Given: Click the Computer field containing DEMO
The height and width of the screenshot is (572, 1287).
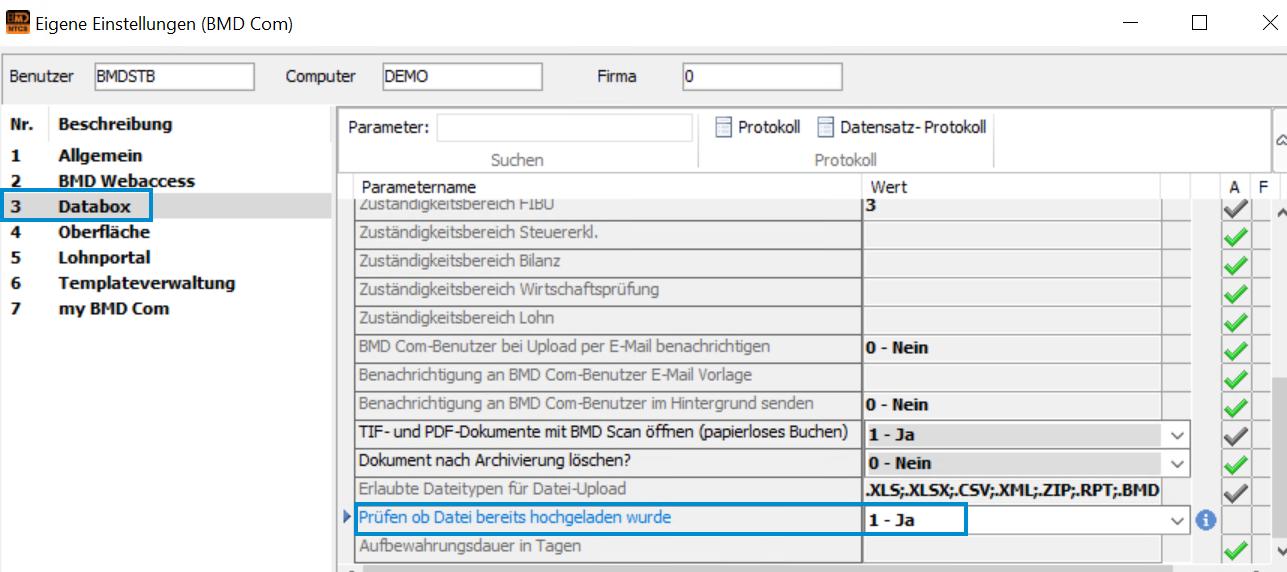Looking at the screenshot, I should 462,77.
